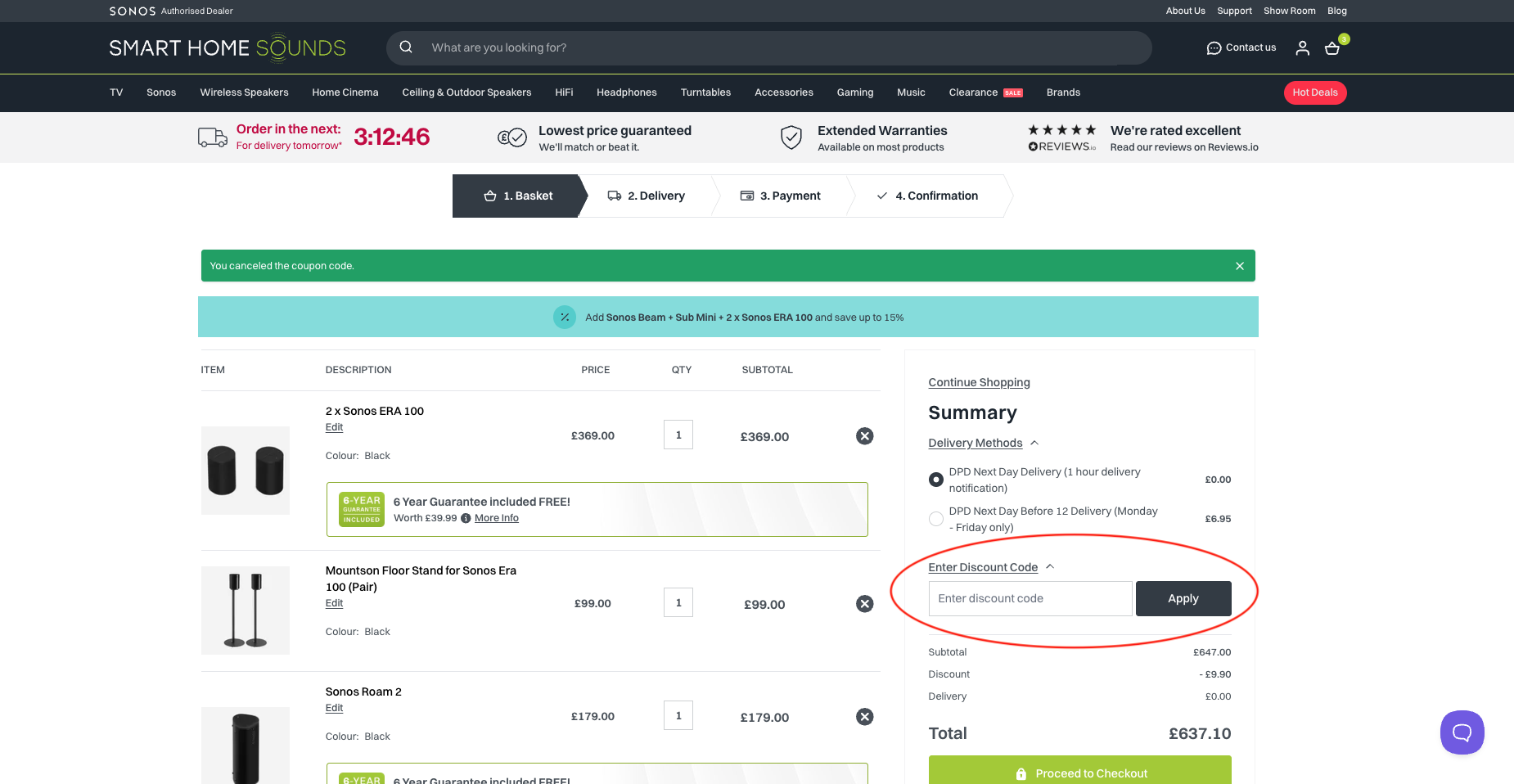This screenshot has height=784, width=1514.
Task: Select DPD Next Day Before 12 Delivery option
Action: [x=936, y=519]
